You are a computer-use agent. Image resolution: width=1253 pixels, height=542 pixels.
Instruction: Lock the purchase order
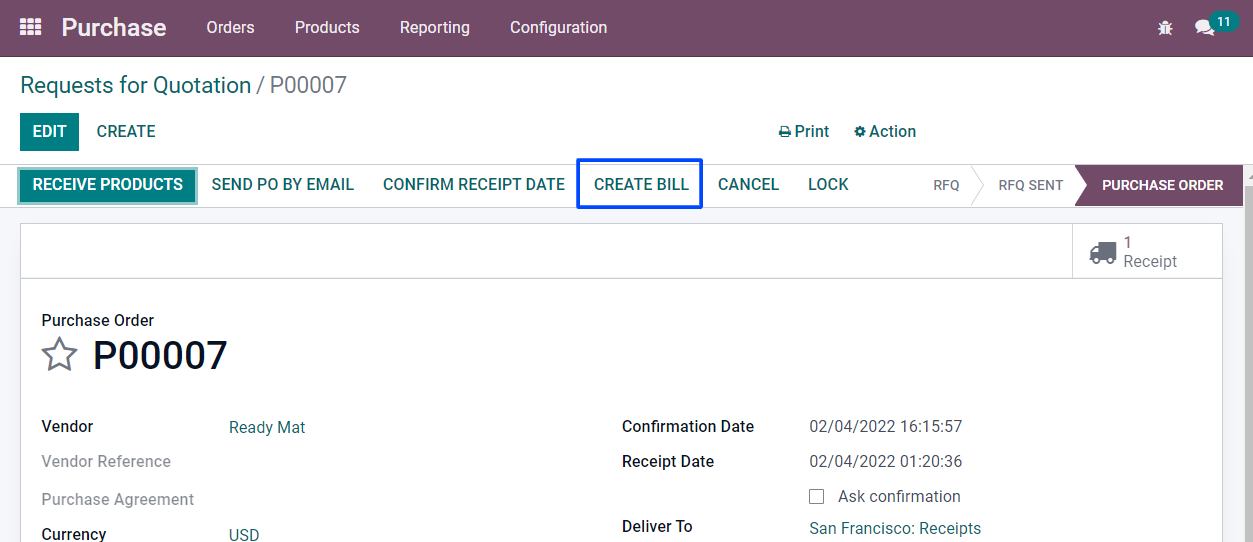coord(828,184)
